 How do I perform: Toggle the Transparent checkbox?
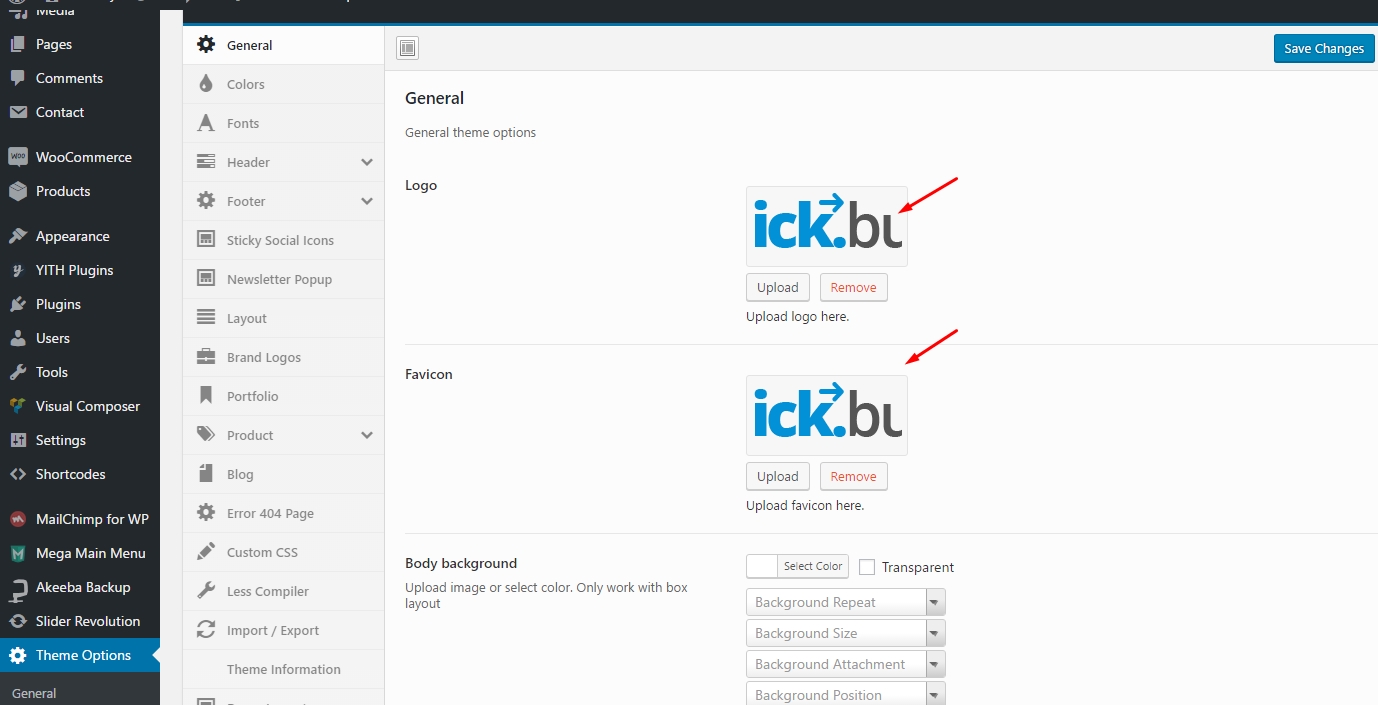tap(867, 567)
